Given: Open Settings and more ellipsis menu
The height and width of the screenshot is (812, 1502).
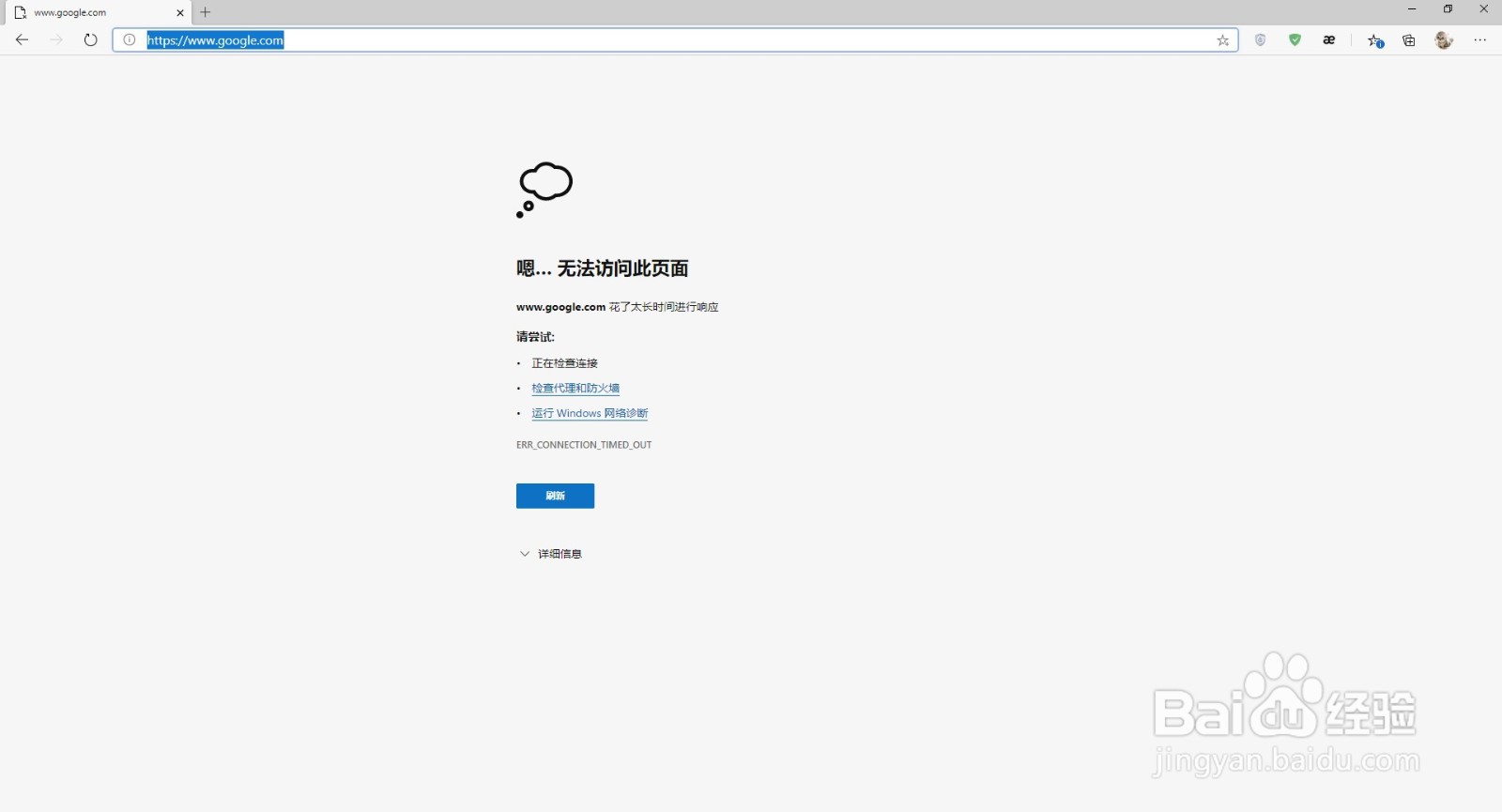Looking at the screenshot, I should tap(1480, 39).
